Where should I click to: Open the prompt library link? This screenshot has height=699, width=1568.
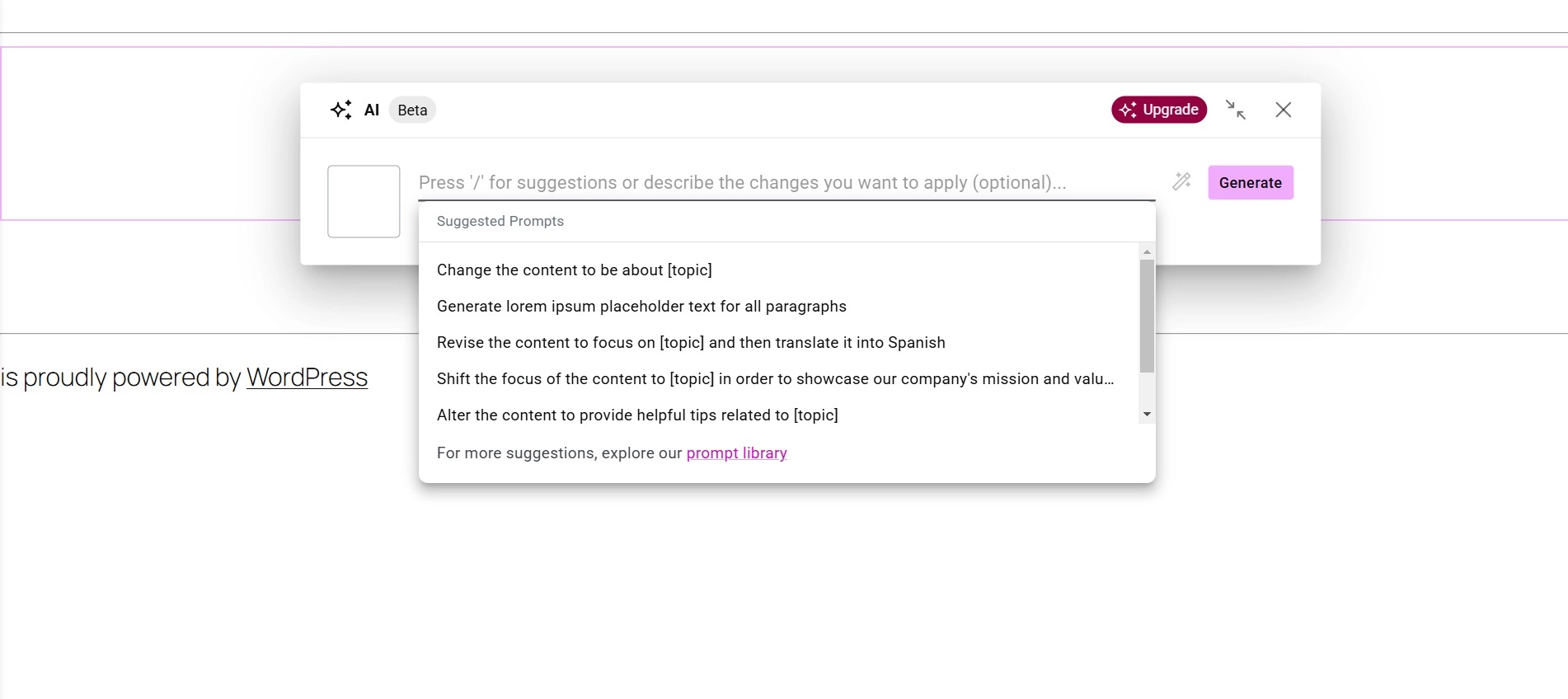(736, 453)
